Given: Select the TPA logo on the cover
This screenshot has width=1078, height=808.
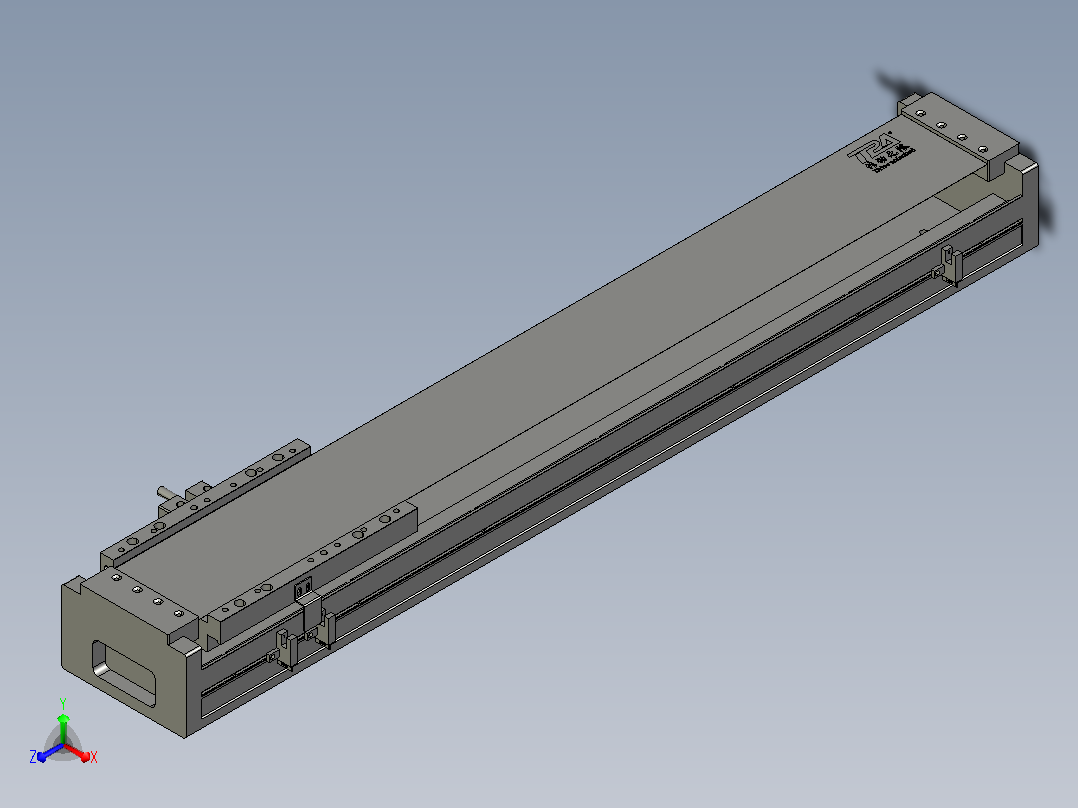Looking at the screenshot, I should (882, 153).
